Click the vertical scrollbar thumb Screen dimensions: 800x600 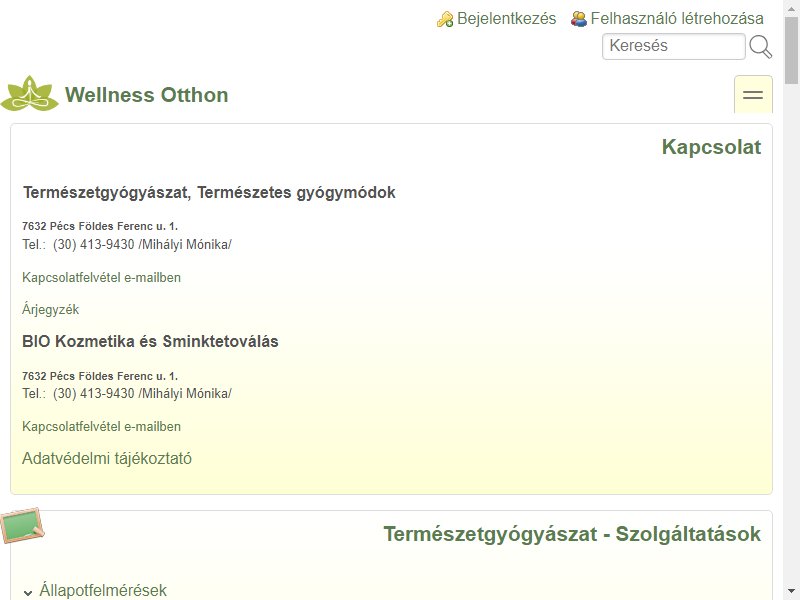(x=792, y=49)
